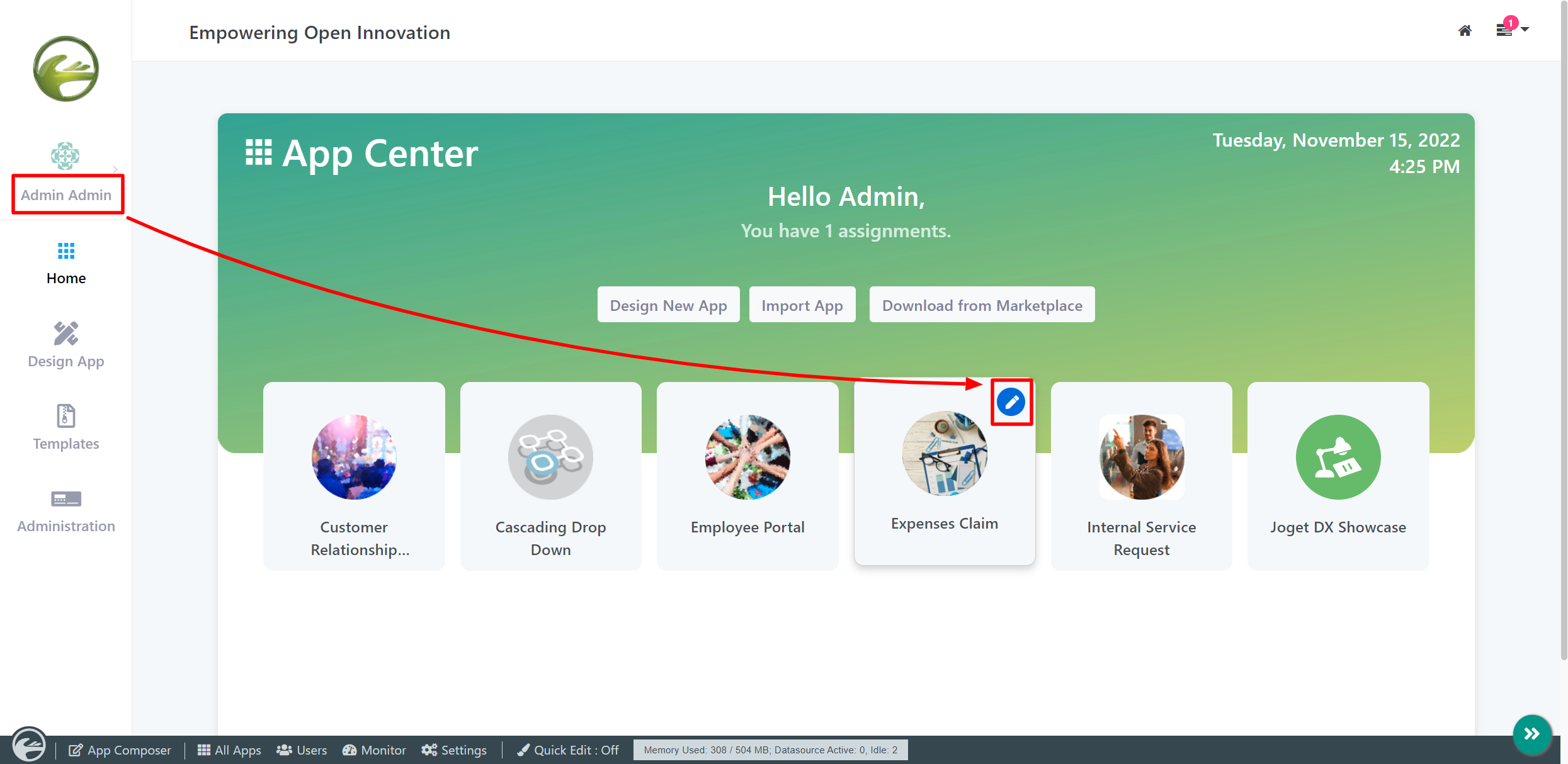Click the Import App button
The image size is (1568, 764).
click(x=802, y=305)
